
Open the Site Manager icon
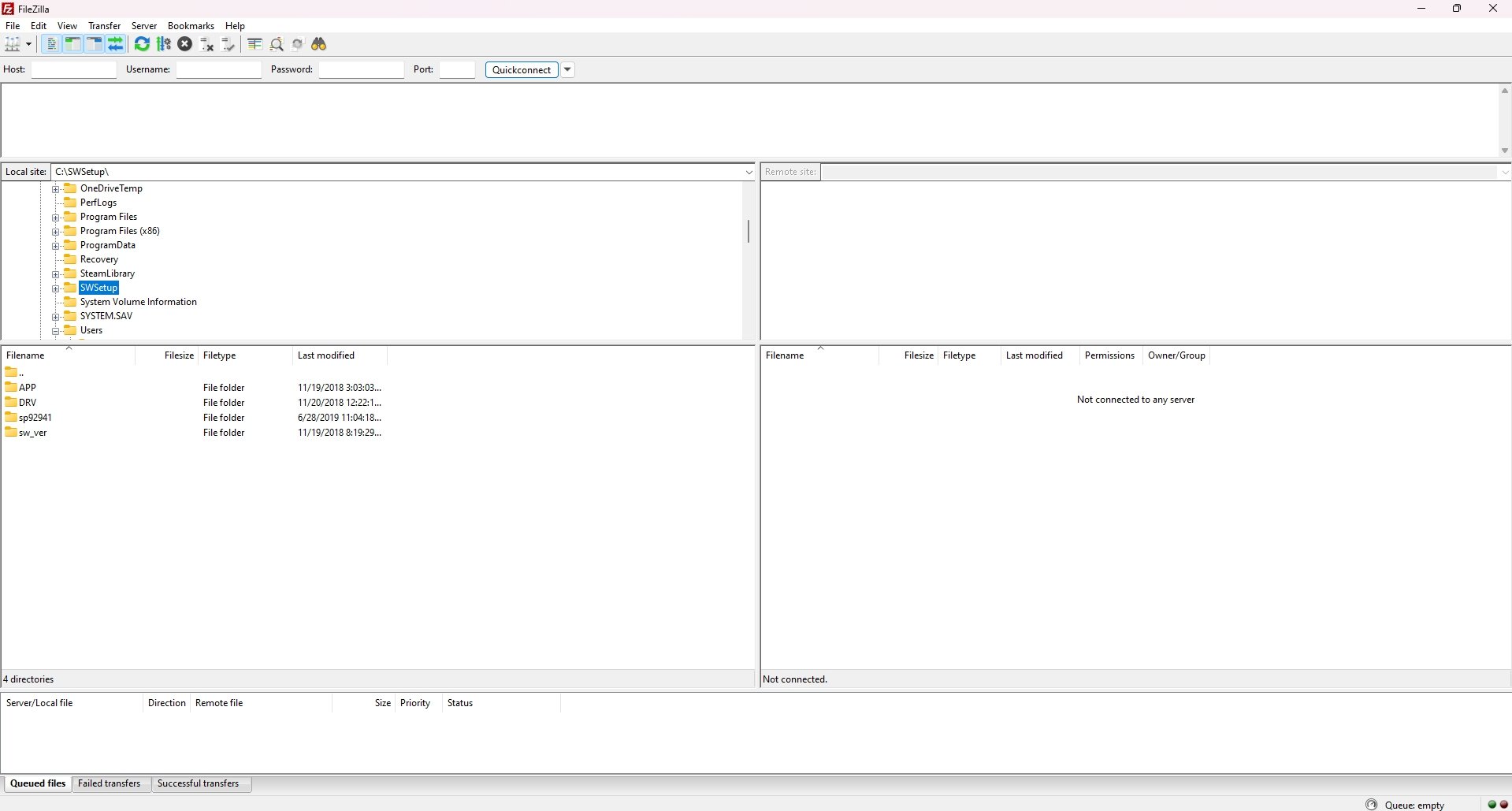click(12, 44)
